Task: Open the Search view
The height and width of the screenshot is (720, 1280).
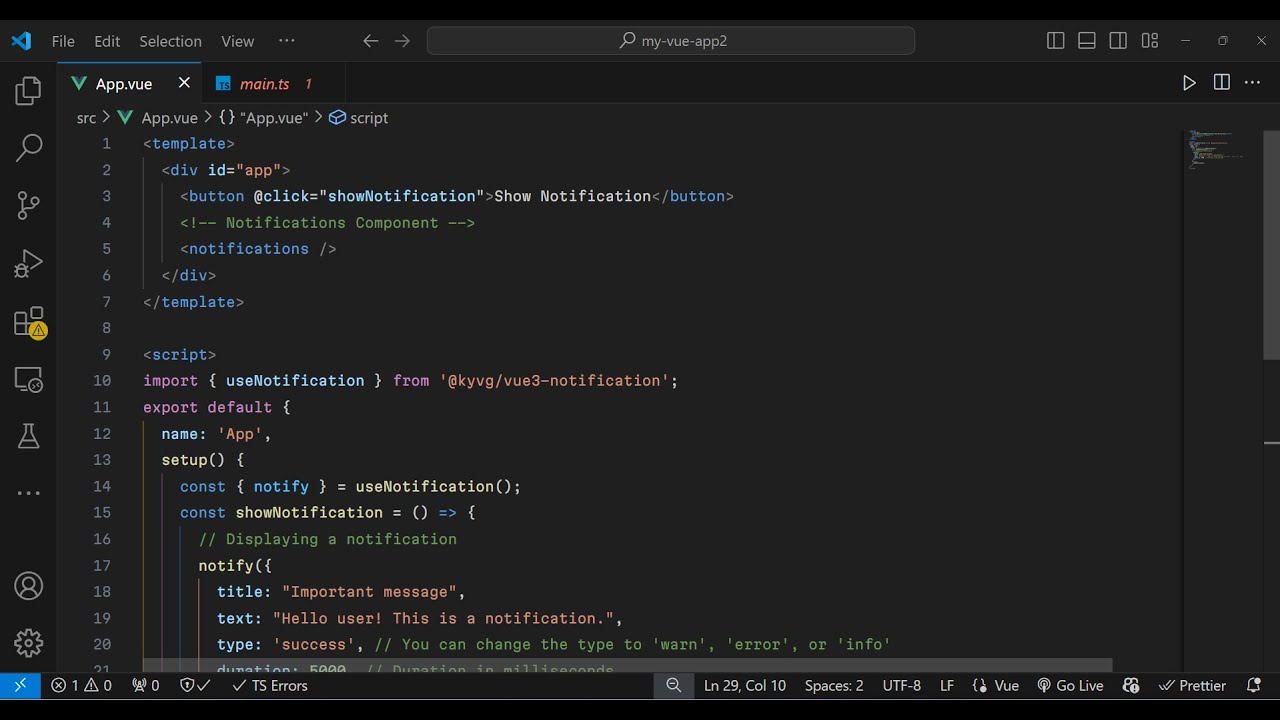Action: 29,148
